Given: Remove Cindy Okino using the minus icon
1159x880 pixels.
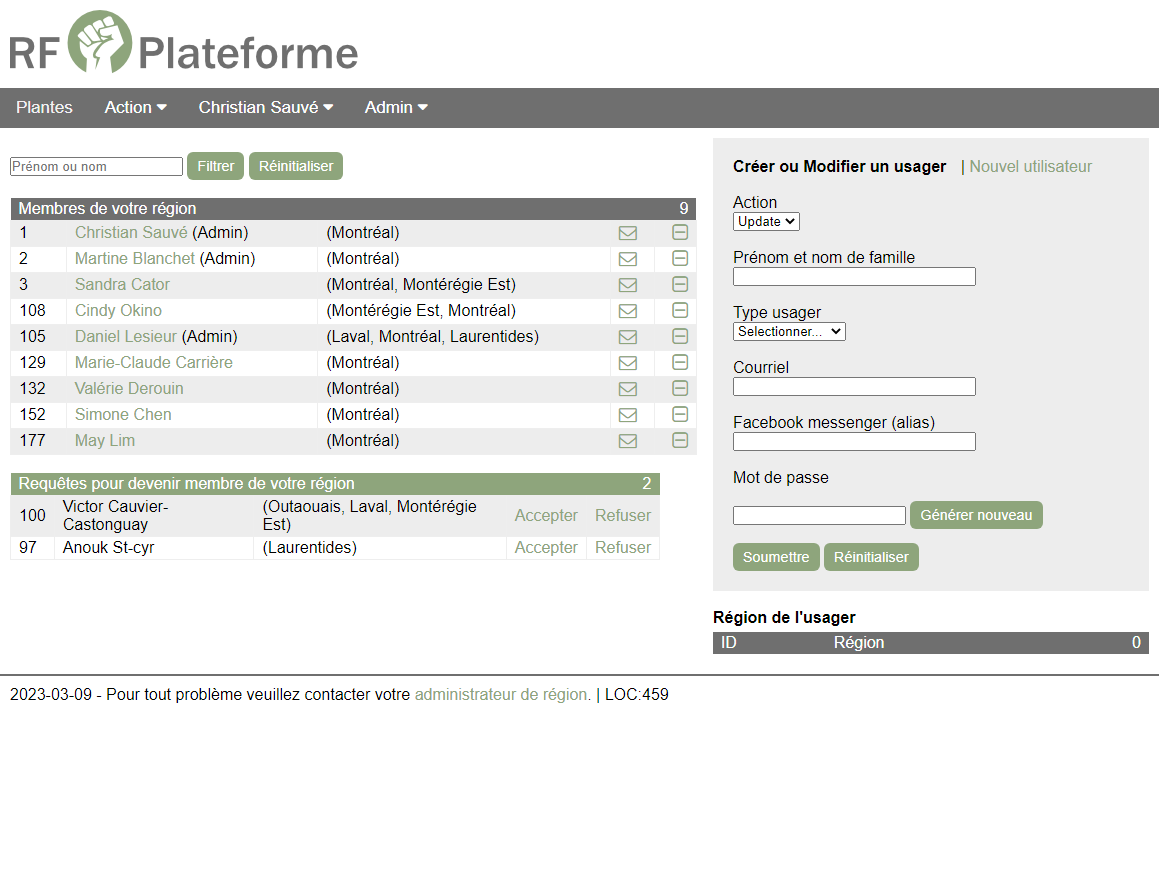Looking at the screenshot, I should tap(680, 310).
